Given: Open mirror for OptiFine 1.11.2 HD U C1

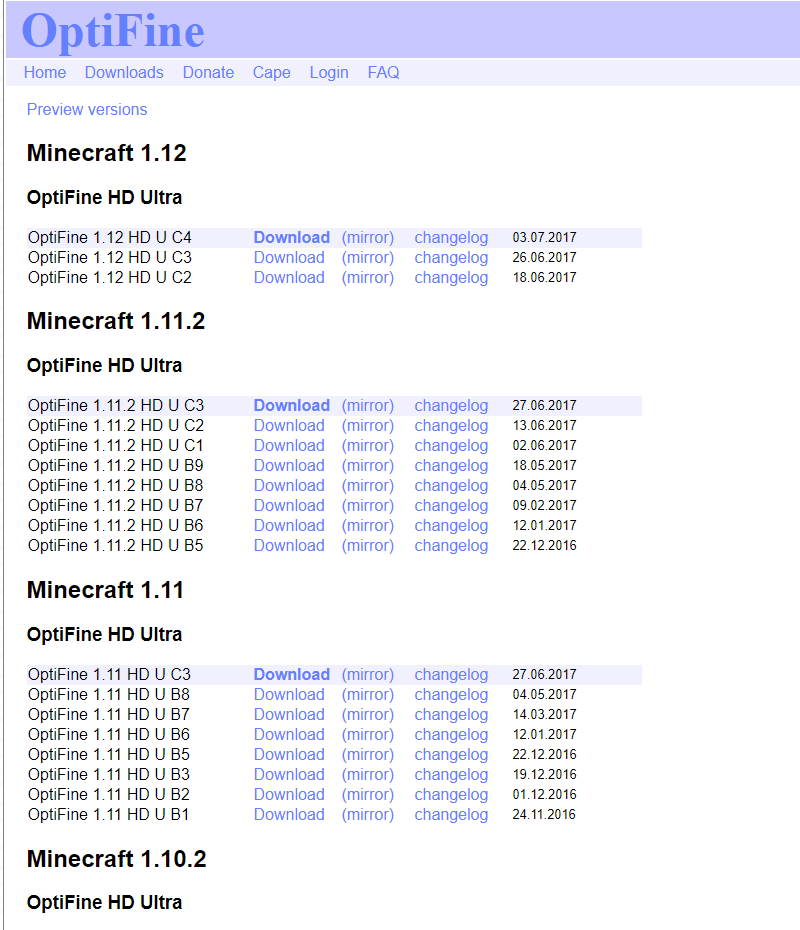Looking at the screenshot, I should point(368,445).
